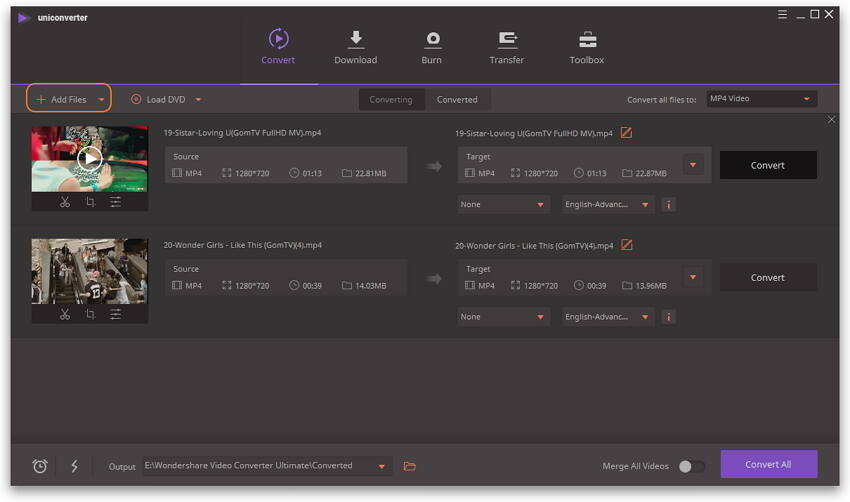Rename the Wonder Girls target file
Image resolution: width=850 pixels, height=502 pixels.
click(x=627, y=245)
